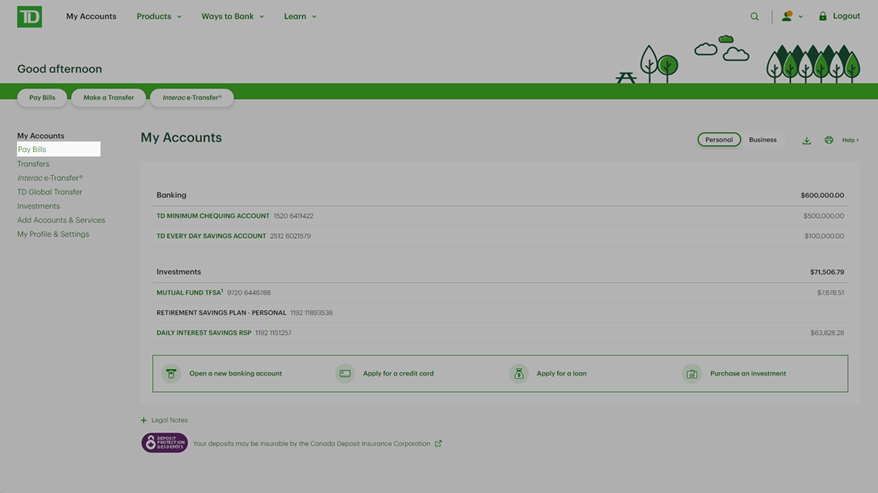Open Add Accounts & Services
Image resolution: width=878 pixels, height=493 pixels.
(x=61, y=220)
